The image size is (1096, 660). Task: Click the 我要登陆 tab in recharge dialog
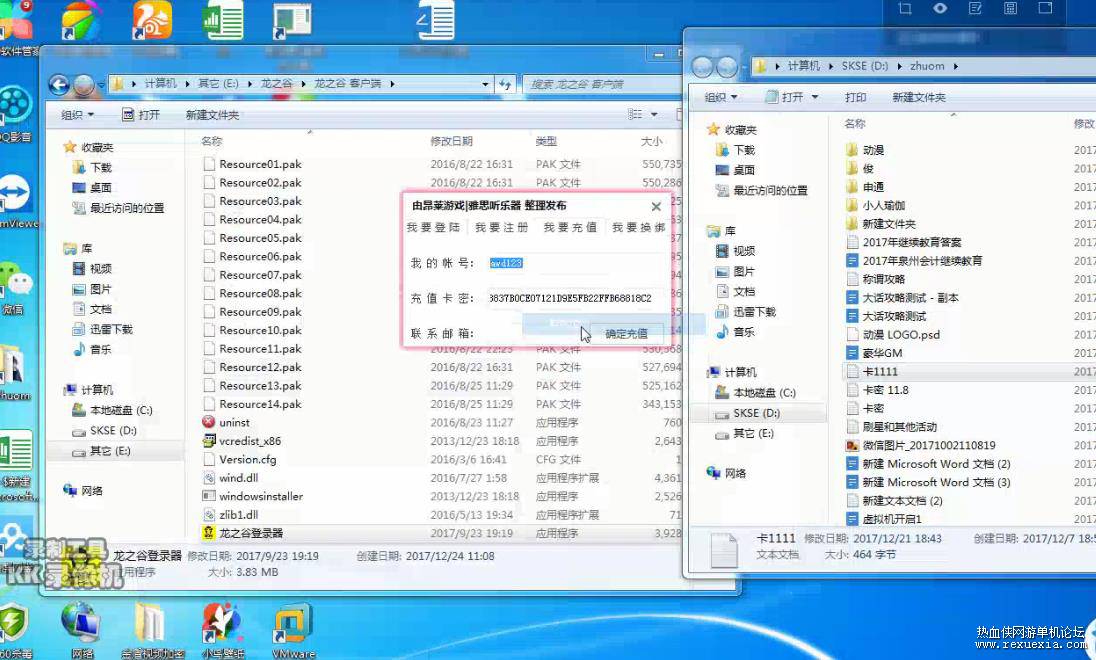(x=433, y=227)
